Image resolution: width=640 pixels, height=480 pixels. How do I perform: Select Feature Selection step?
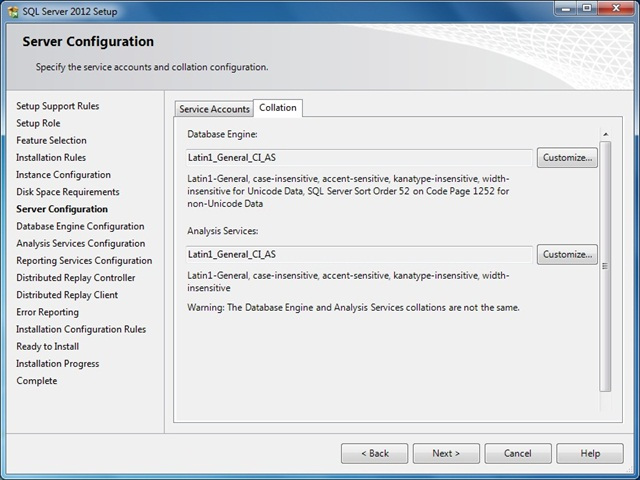51,140
